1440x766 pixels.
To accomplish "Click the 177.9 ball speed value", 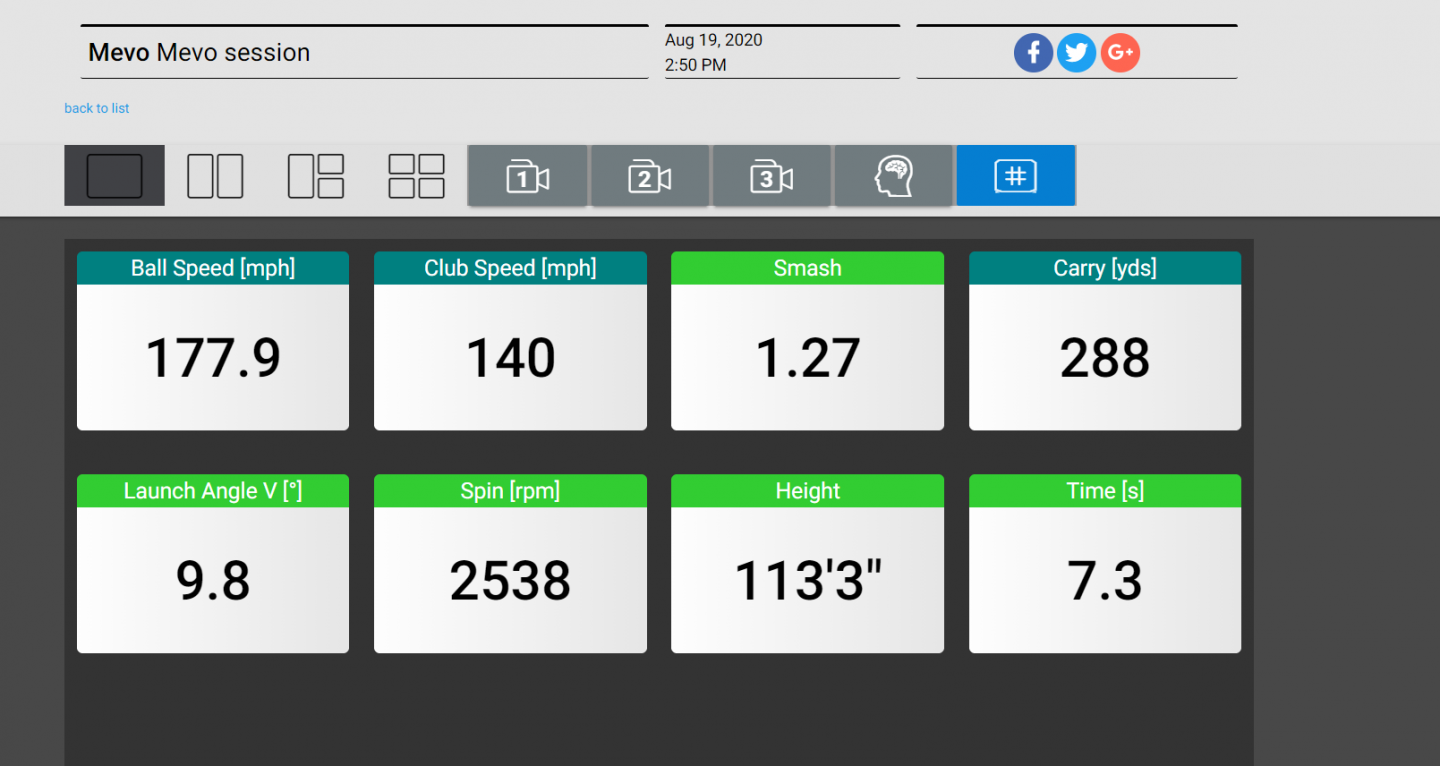I will point(213,358).
